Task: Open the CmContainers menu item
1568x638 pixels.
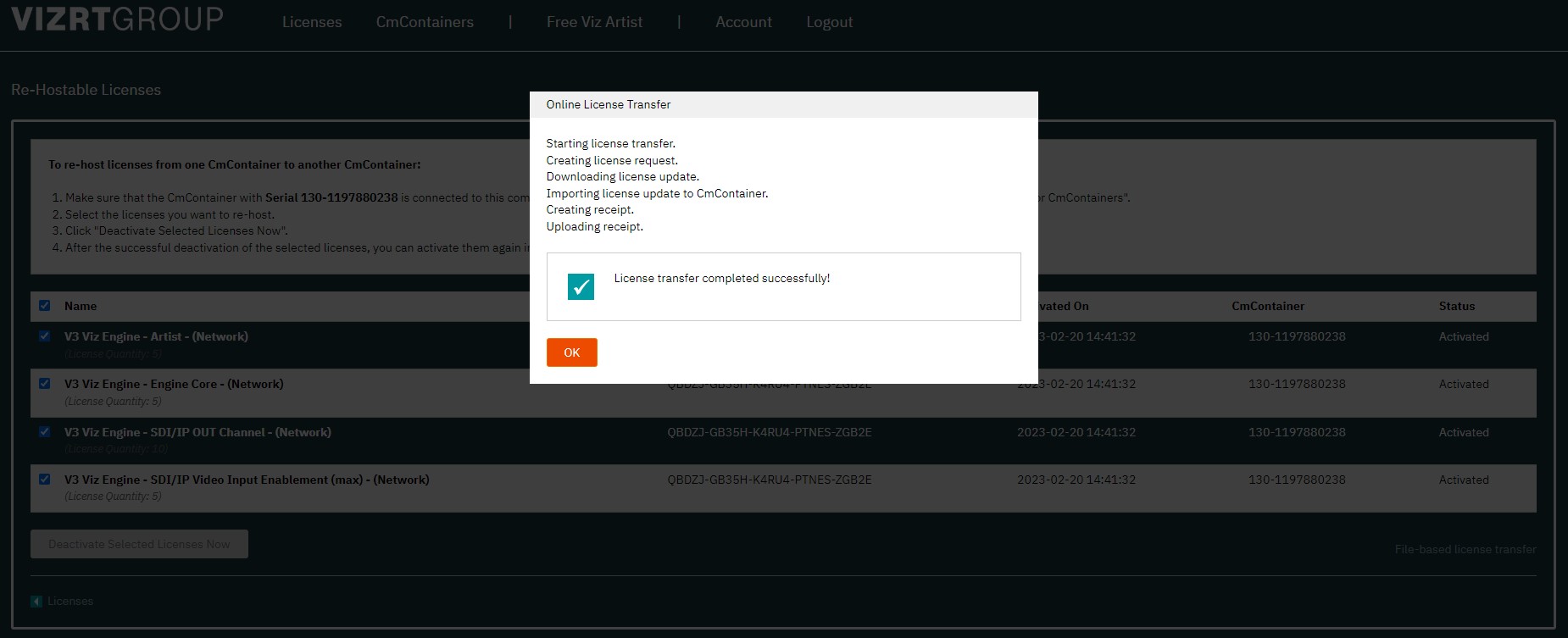Action: click(425, 22)
